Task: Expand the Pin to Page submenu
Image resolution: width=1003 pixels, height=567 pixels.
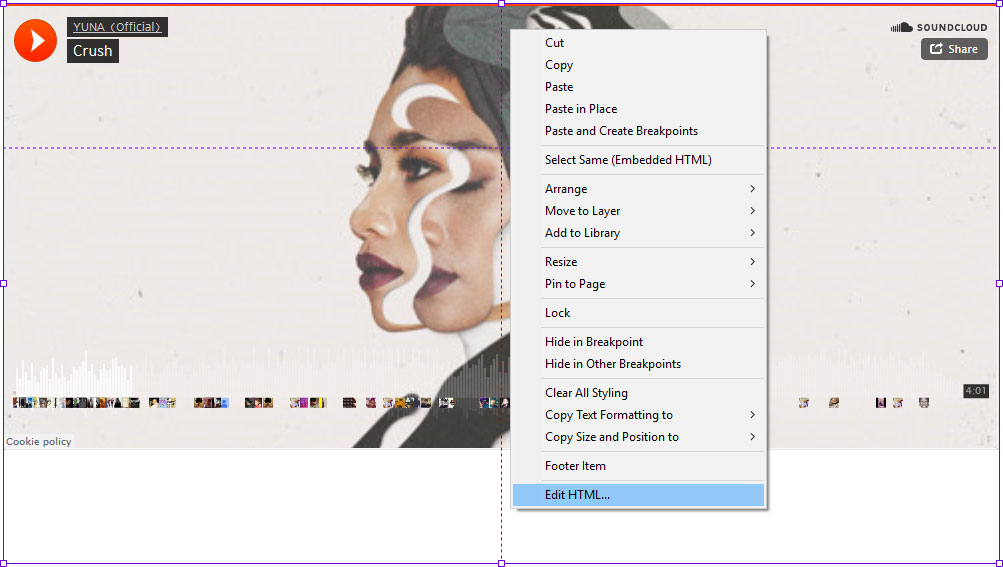Action: click(638, 284)
